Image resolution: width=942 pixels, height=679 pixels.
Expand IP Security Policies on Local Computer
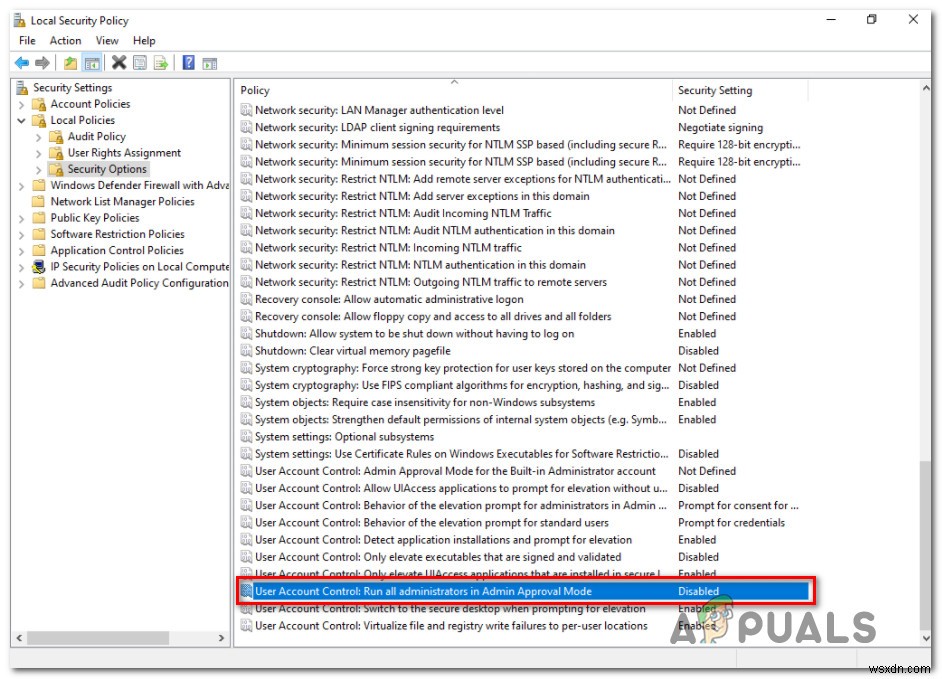(x=22, y=267)
